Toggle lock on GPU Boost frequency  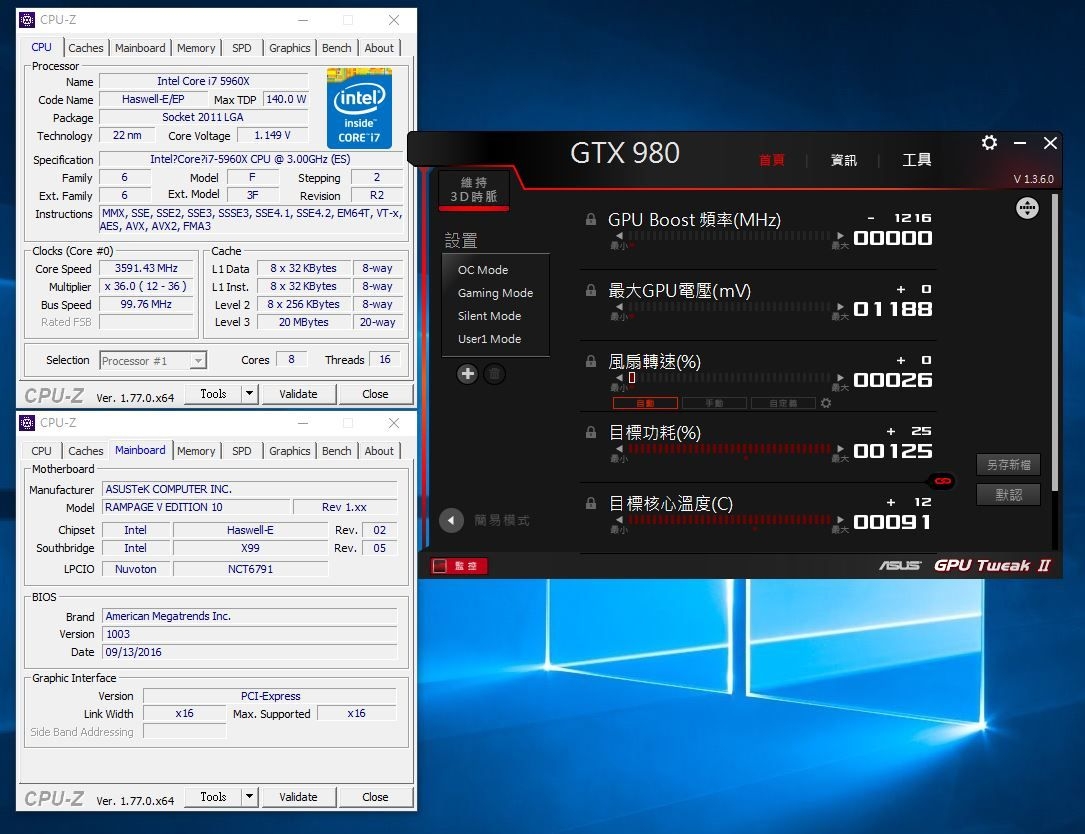(591, 219)
